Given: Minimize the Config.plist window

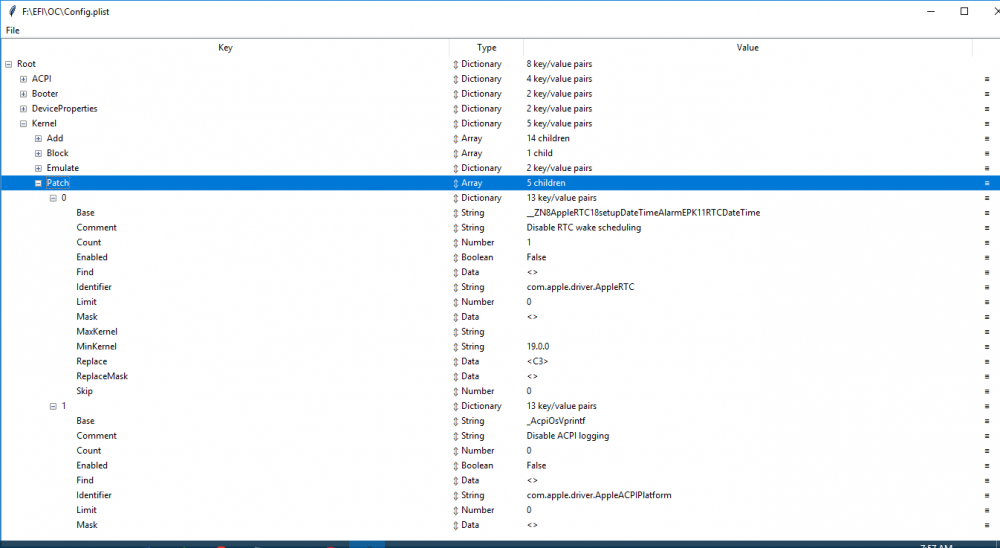Looking at the screenshot, I should 932,11.
